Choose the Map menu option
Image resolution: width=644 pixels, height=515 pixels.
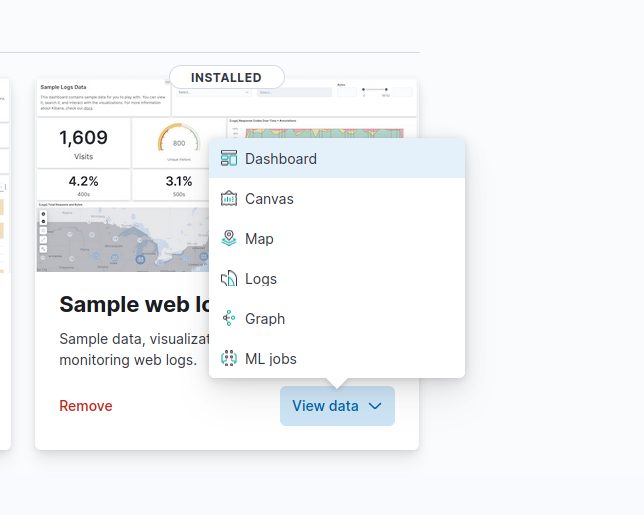(259, 238)
